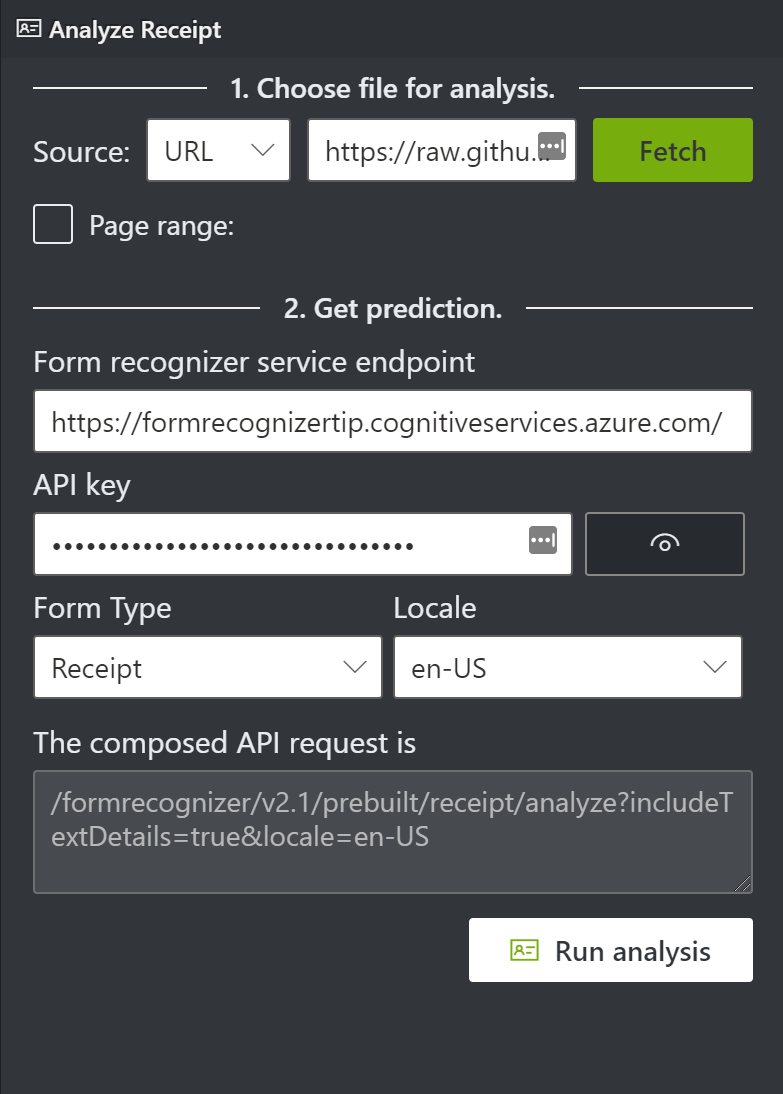Enable the Page range checkbox

(x=53, y=224)
